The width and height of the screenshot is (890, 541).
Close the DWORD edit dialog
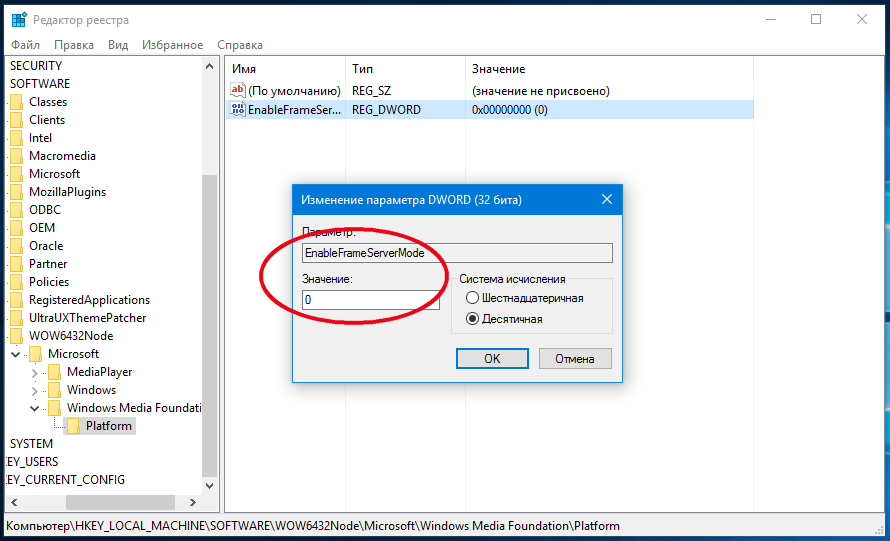(x=606, y=200)
